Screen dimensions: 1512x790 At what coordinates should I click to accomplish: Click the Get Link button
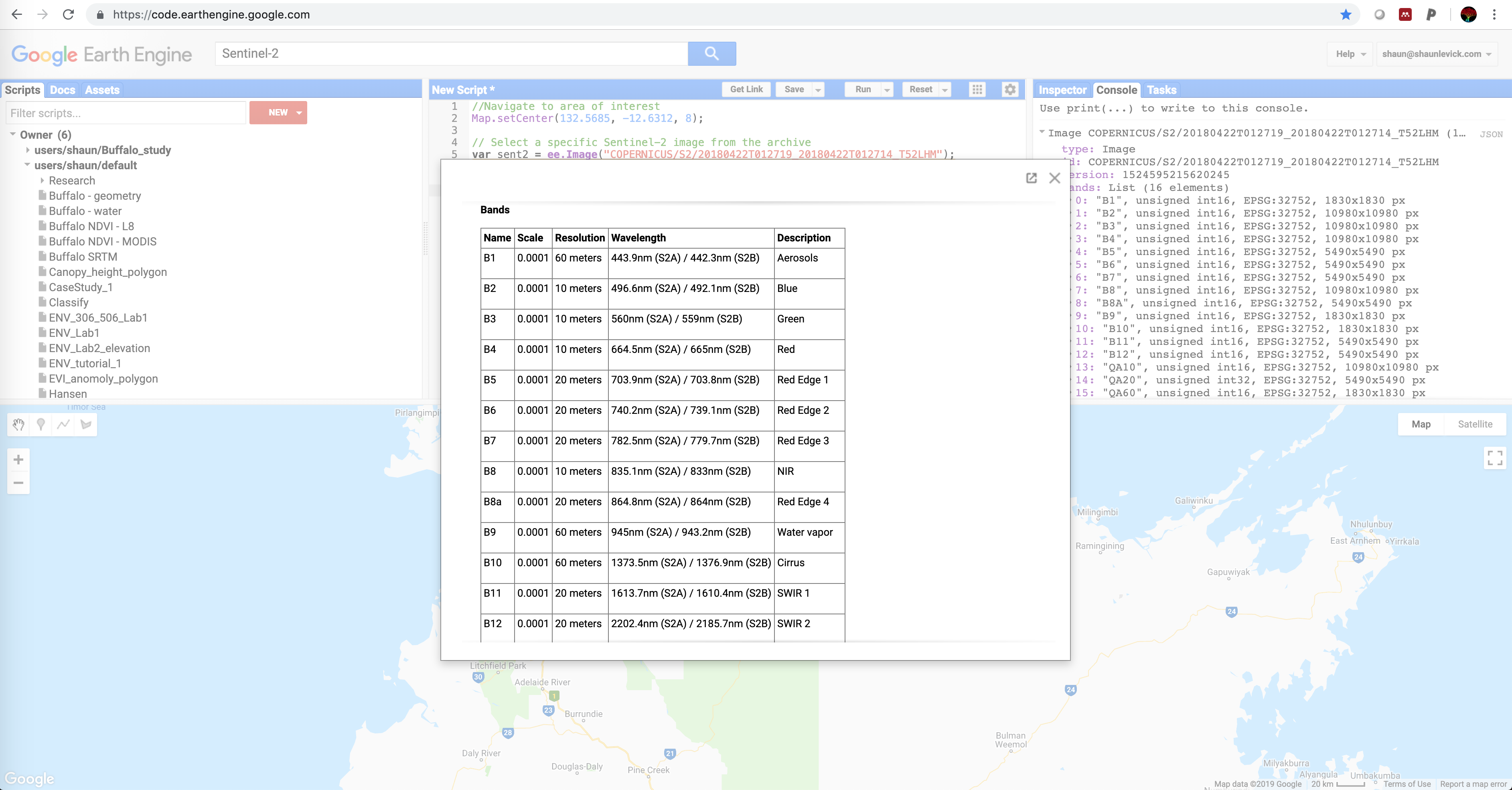tap(746, 89)
